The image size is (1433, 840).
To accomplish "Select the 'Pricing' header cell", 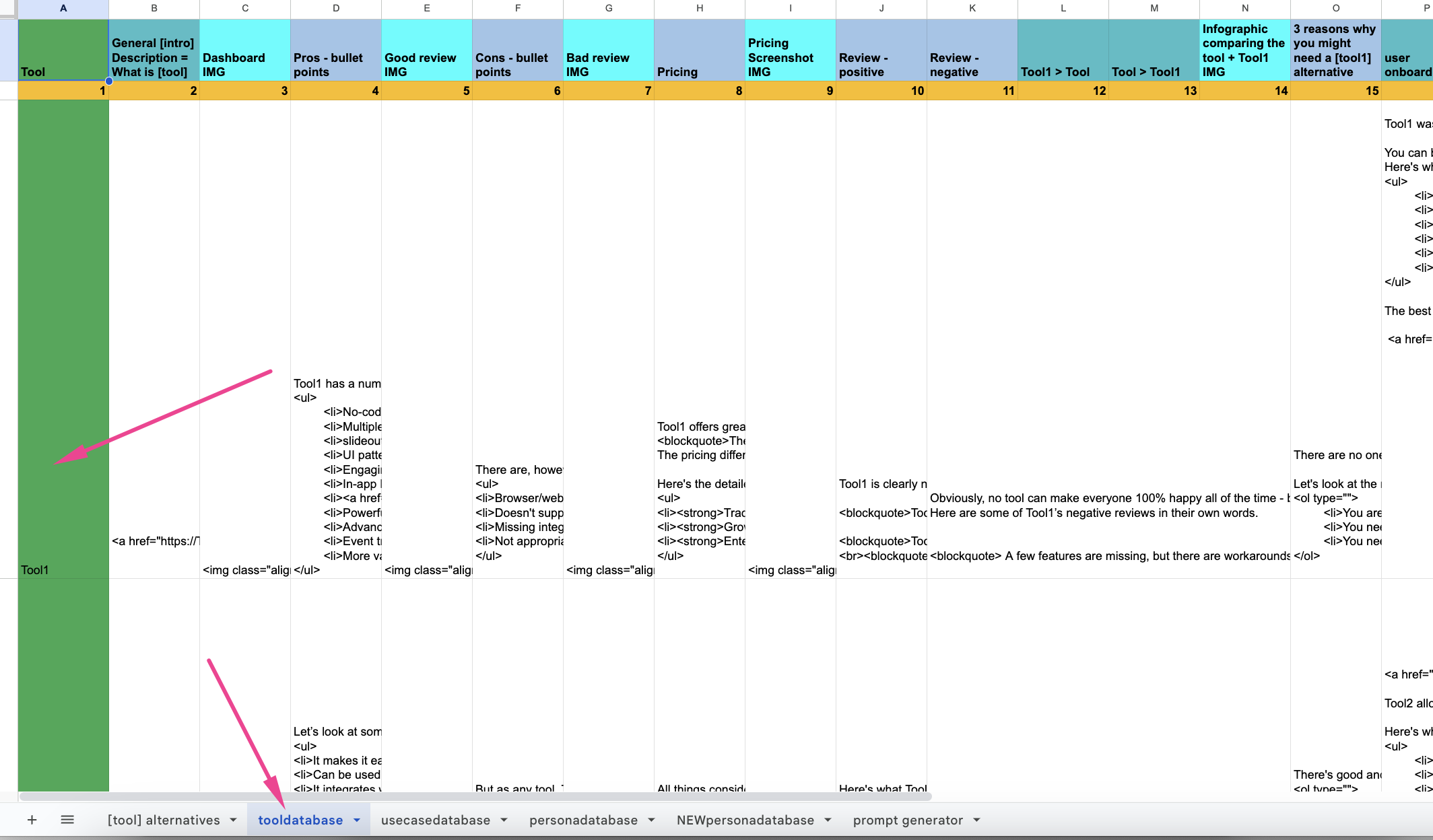I will point(700,50).
